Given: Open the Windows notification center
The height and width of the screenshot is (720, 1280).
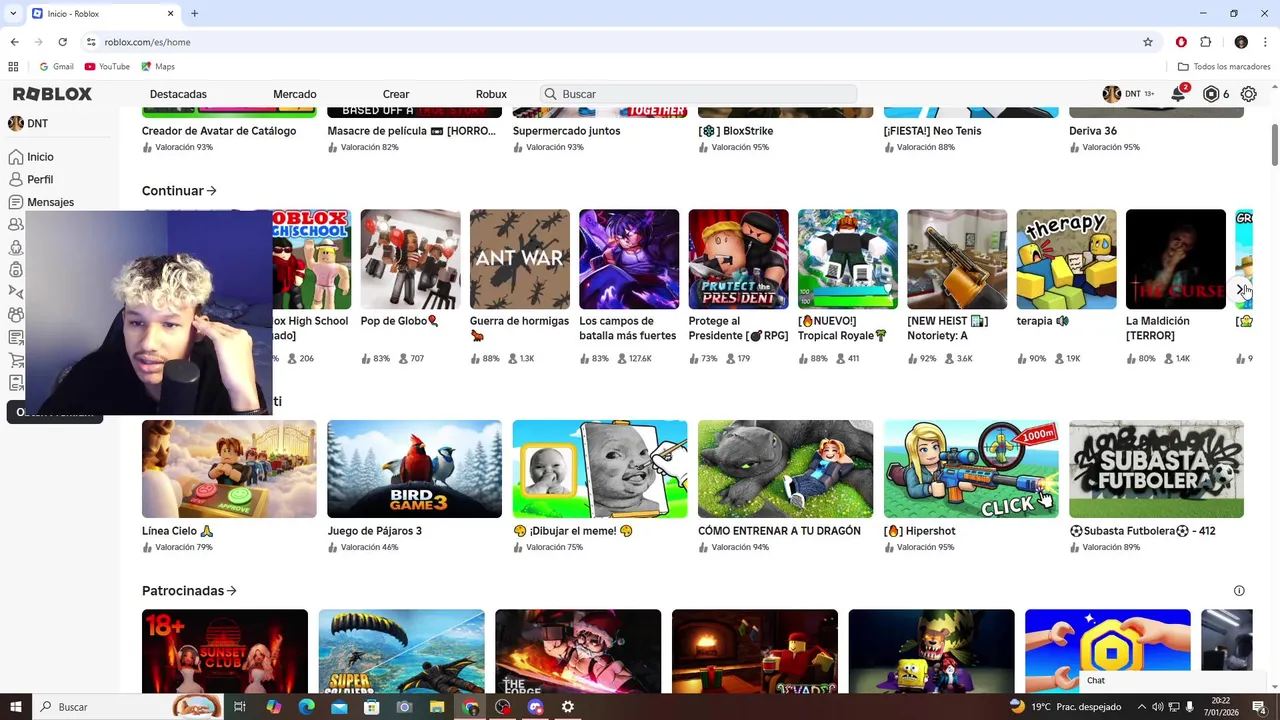Looking at the screenshot, I should tap(1260, 707).
